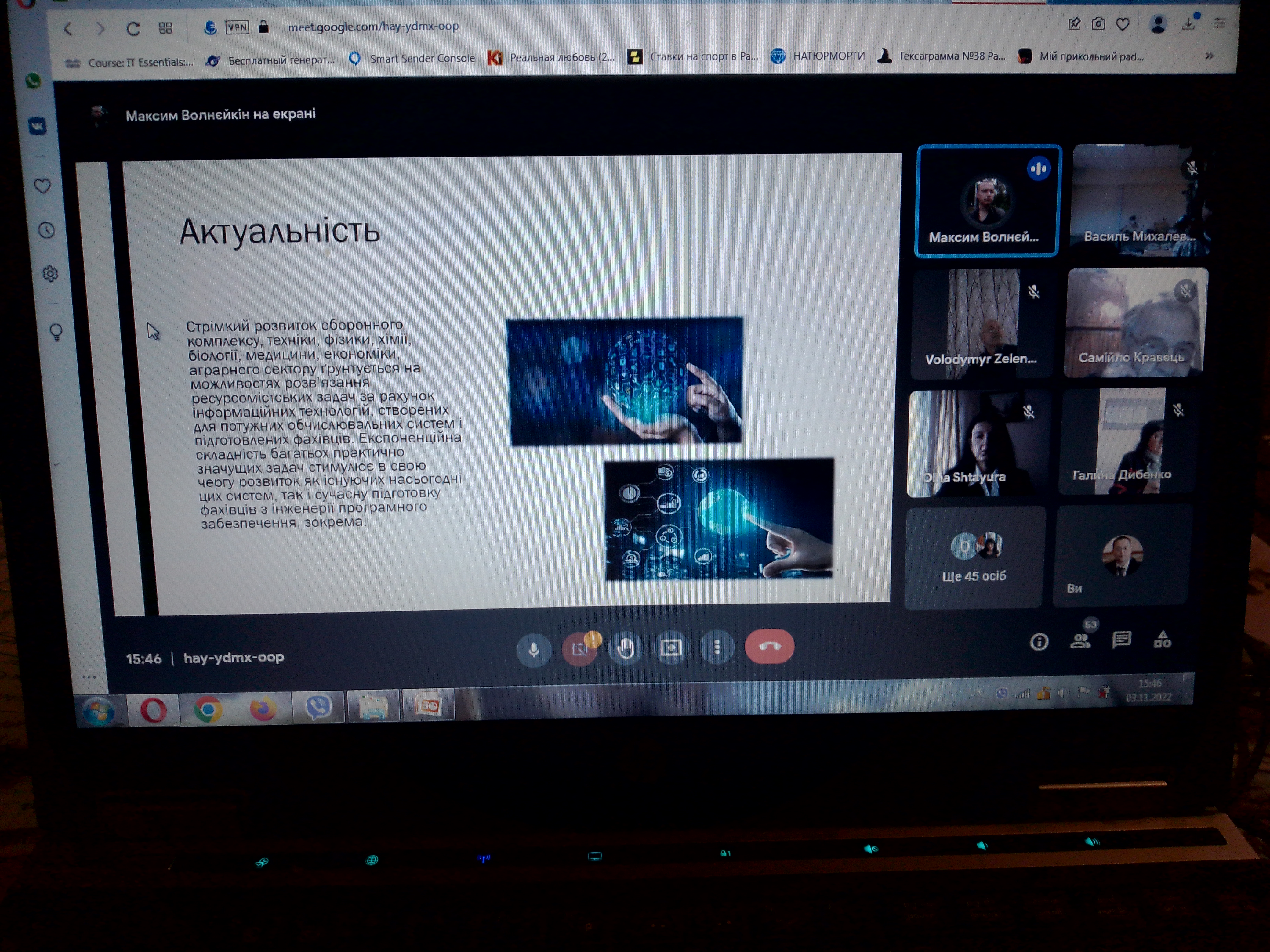Raise hand in the meeting
Viewport: 1270px width, 952px height.
pos(625,648)
